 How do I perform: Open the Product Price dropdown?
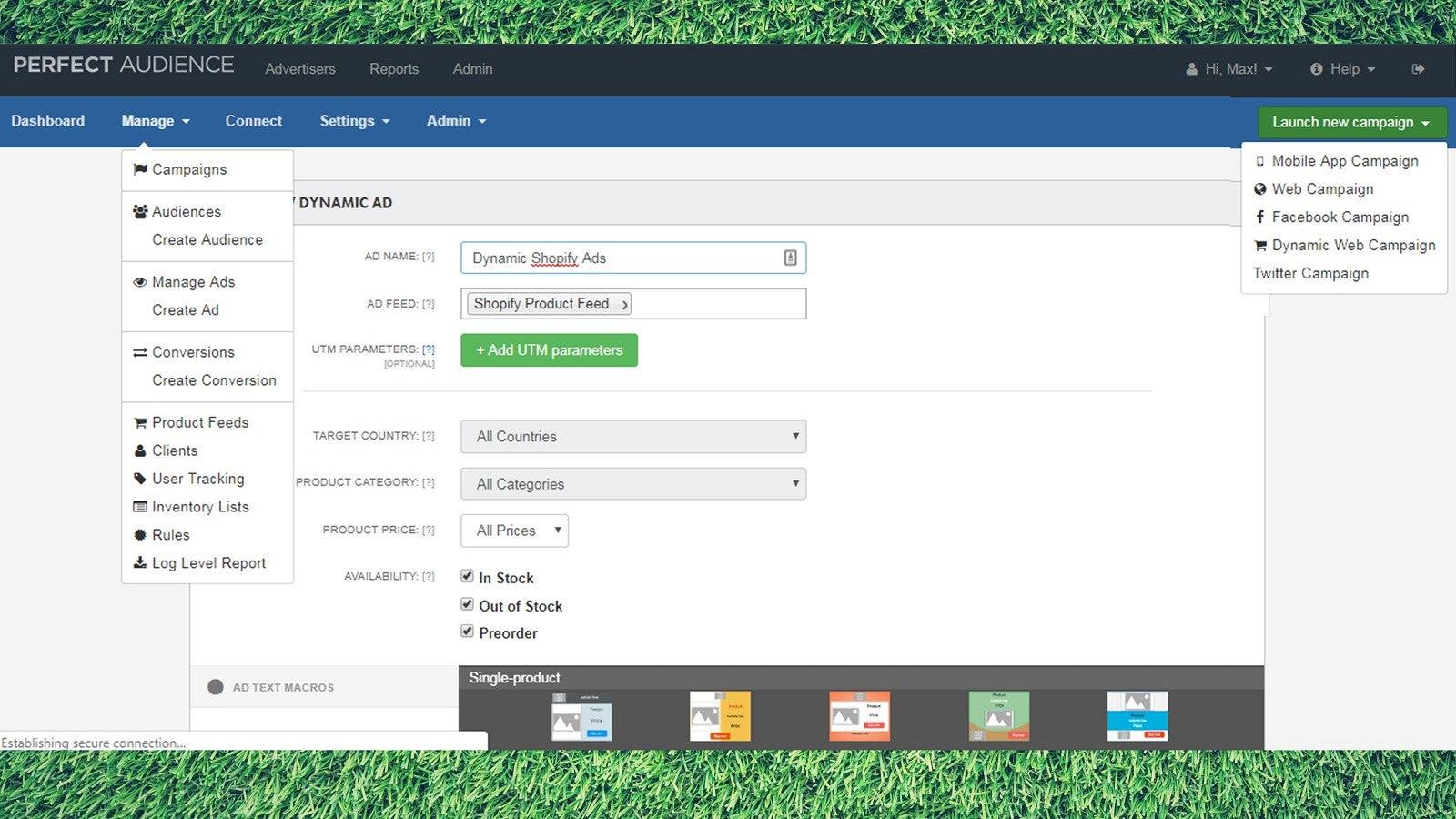[514, 531]
